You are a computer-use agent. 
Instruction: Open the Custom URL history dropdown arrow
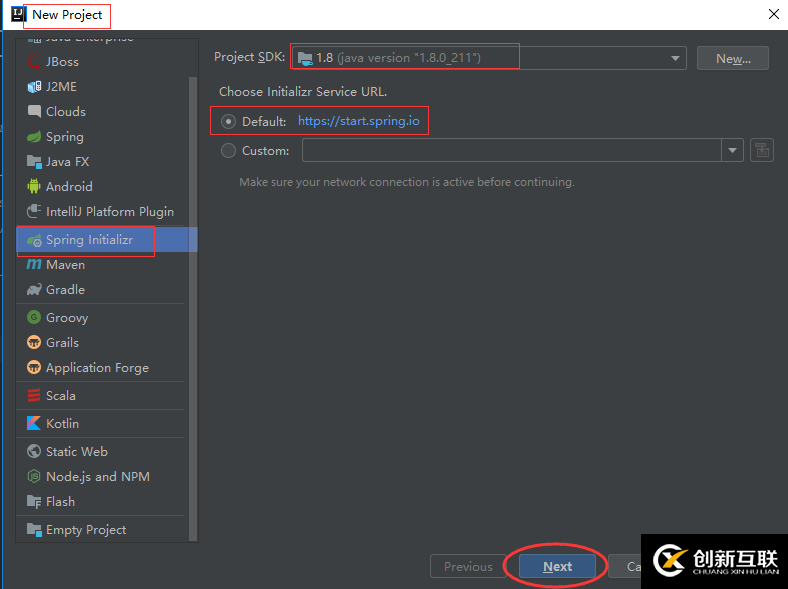(x=732, y=150)
